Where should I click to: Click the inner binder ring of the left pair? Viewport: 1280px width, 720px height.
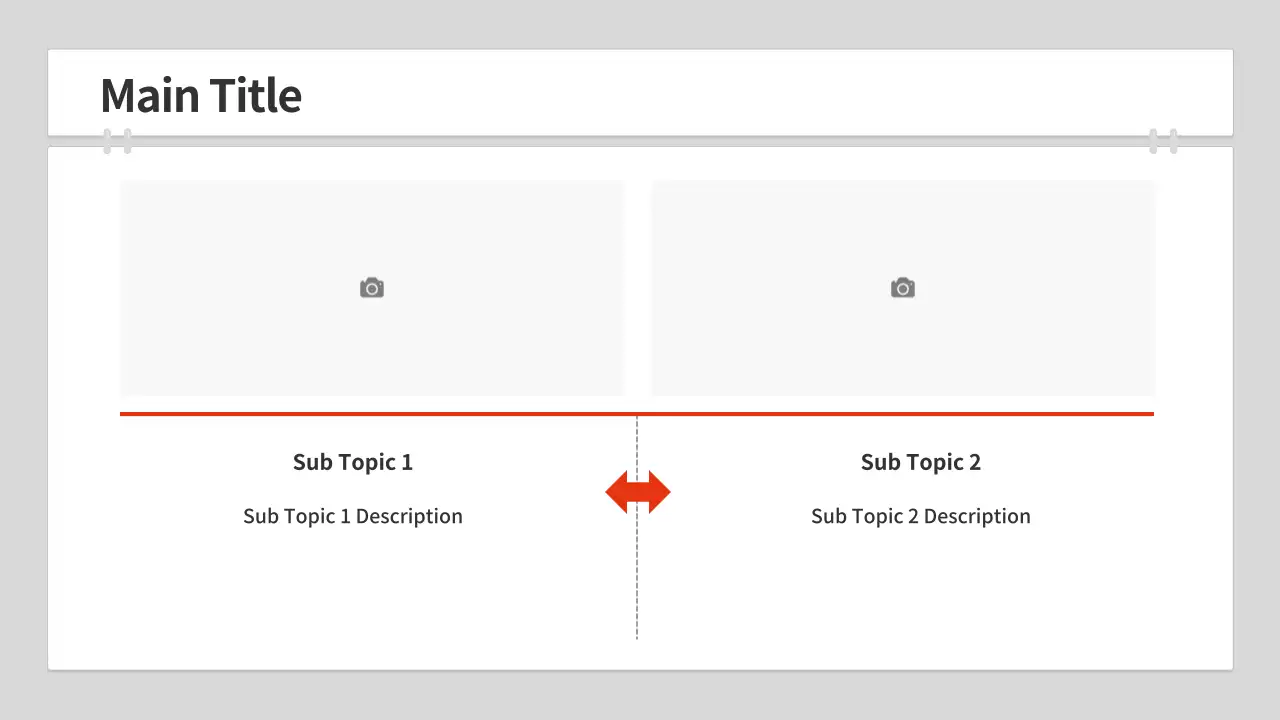pos(127,141)
